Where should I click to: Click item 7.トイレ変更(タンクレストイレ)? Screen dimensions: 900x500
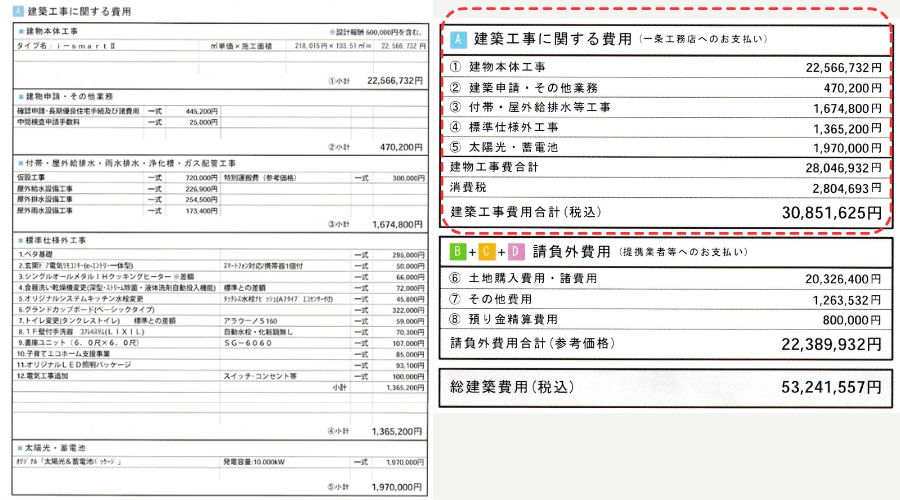tap(69, 321)
